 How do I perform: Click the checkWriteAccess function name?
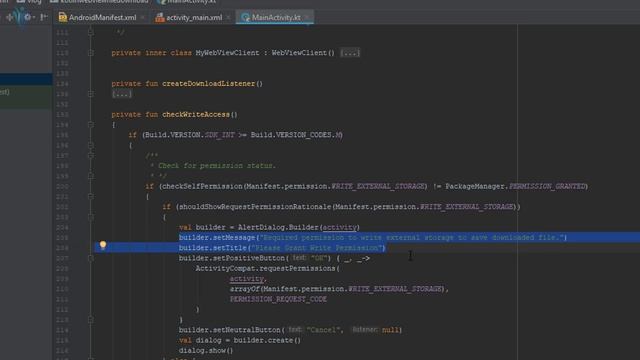[x=196, y=114]
